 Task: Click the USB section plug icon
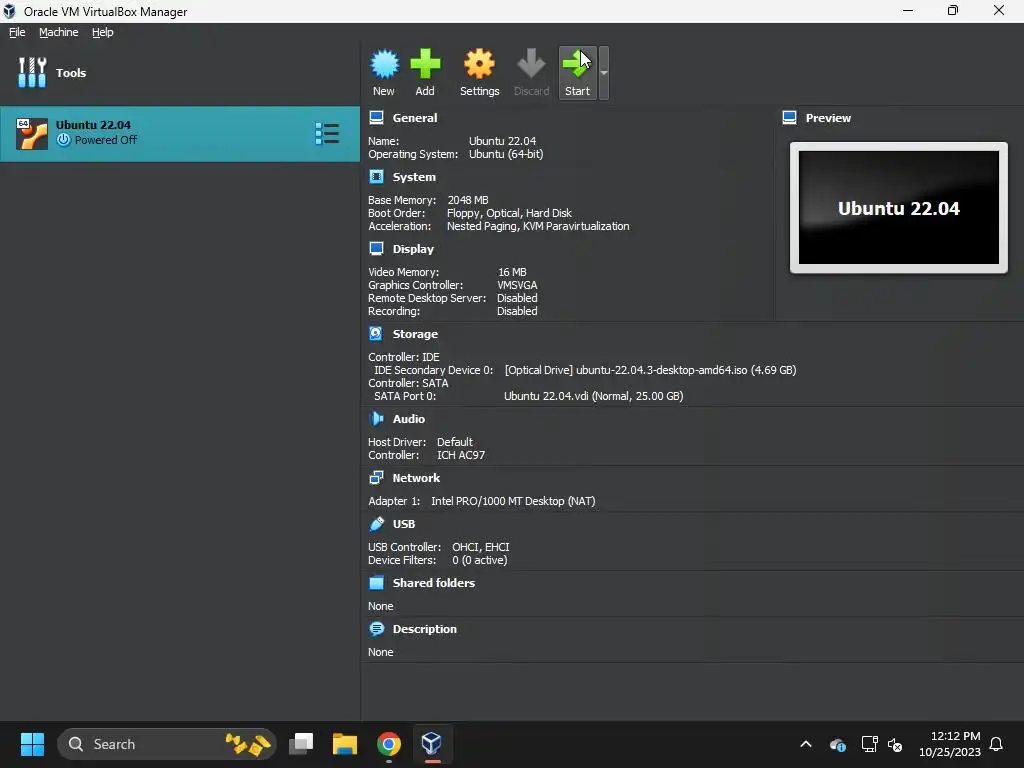pyautogui.click(x=376, y=524)
